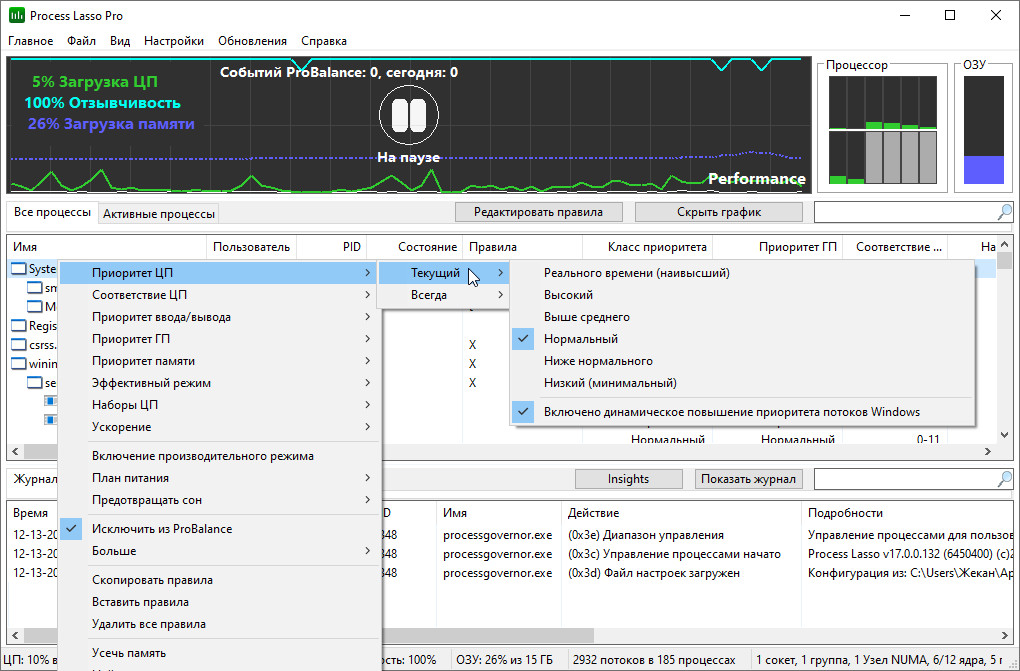Image resolution: width=1020 pixels, height=671 pixels.
Task: Click the Process Lasso title bar app icon
Action: 17,16
